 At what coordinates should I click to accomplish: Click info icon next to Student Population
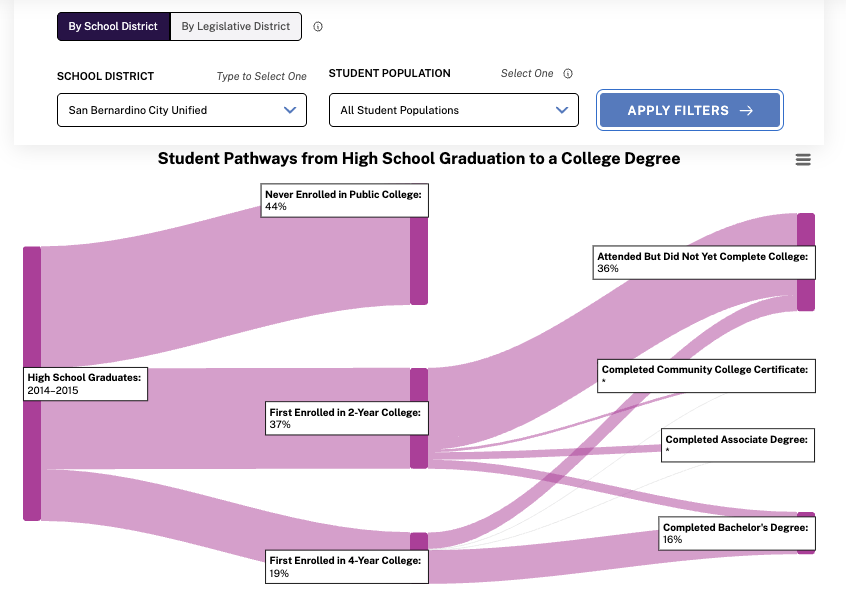coord(568,74)
